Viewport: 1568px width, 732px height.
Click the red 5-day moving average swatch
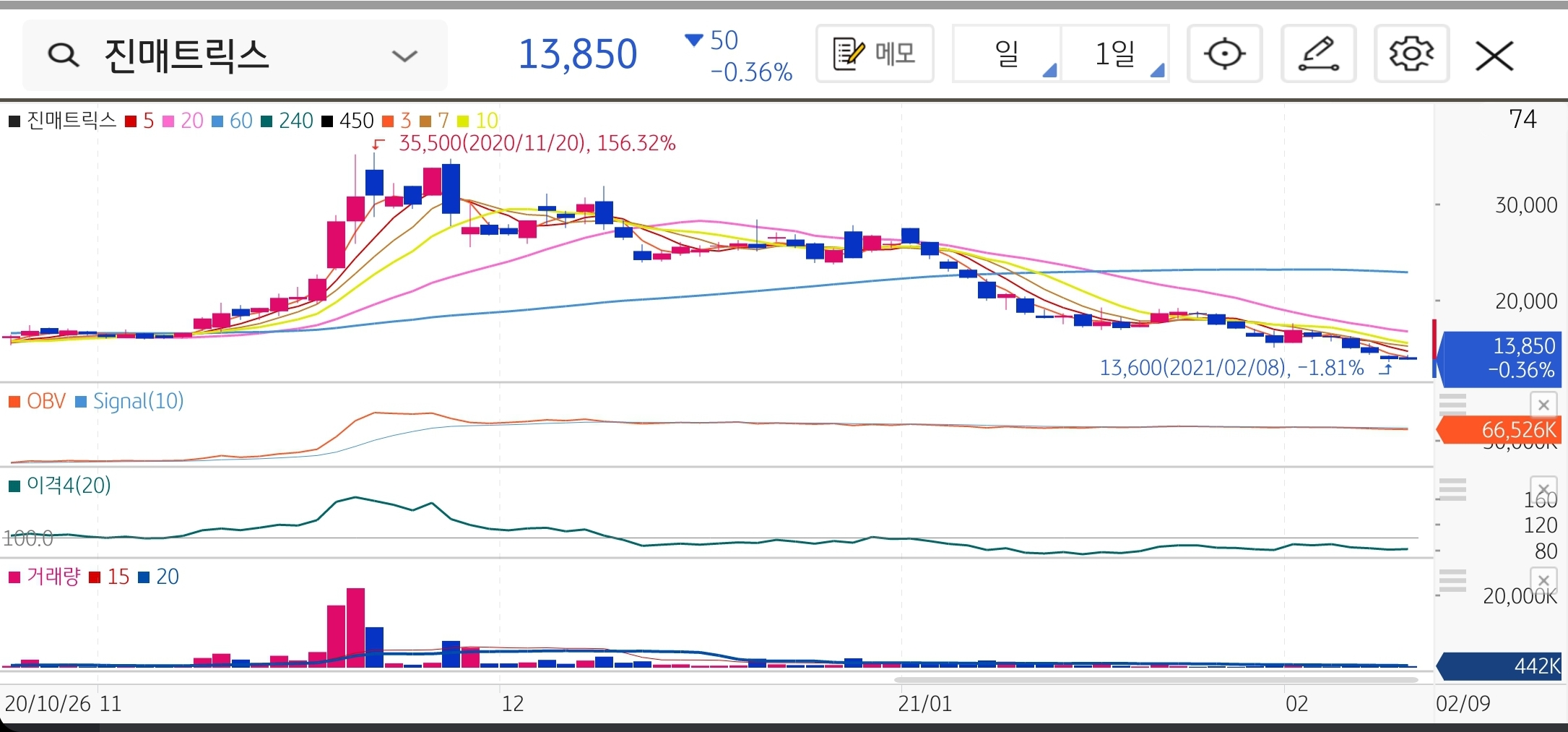tap(131, 121)
